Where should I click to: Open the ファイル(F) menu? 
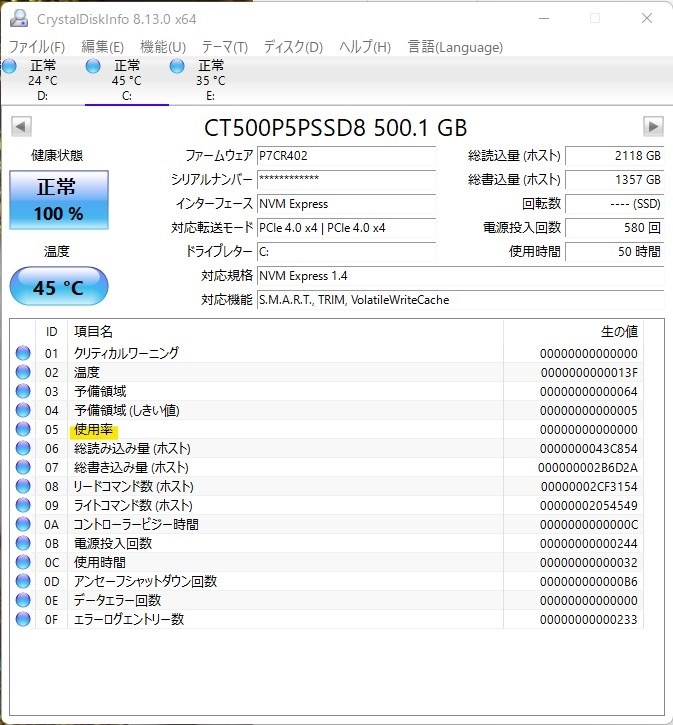(37, 47)
